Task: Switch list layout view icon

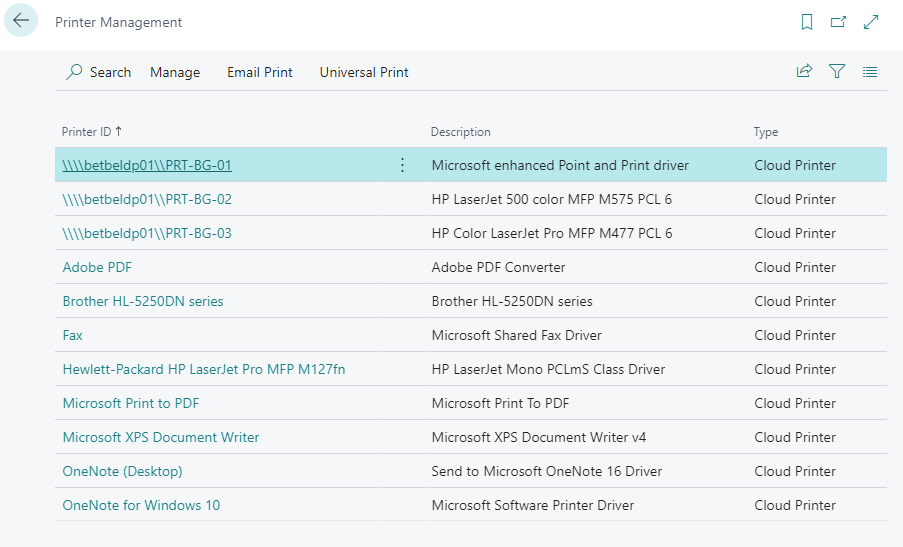Action: (870, 72)
